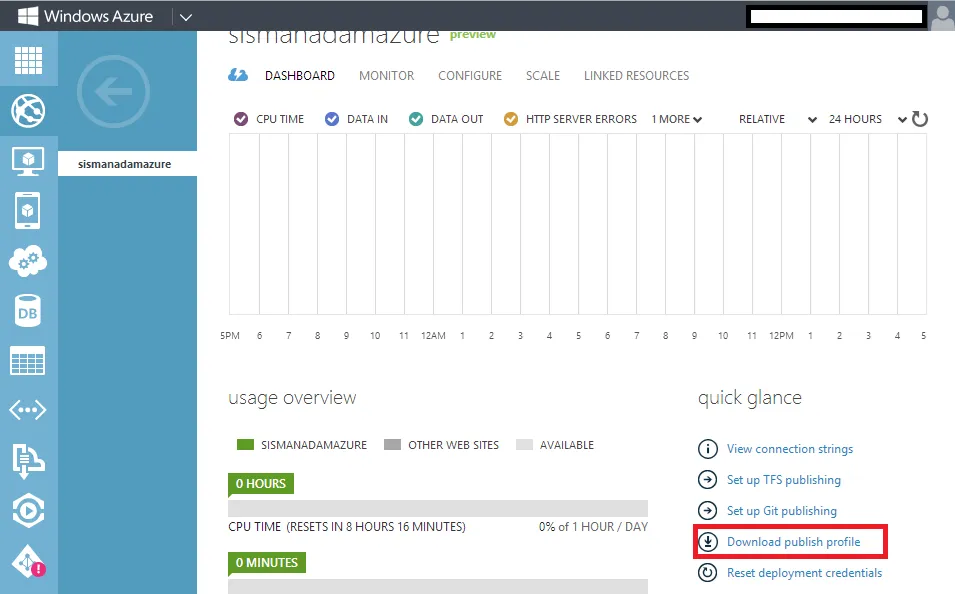The height and width of the screenshot is (594, 955).
Task: Toggle DATA IN metric checkmark
Action: point(332,119)
